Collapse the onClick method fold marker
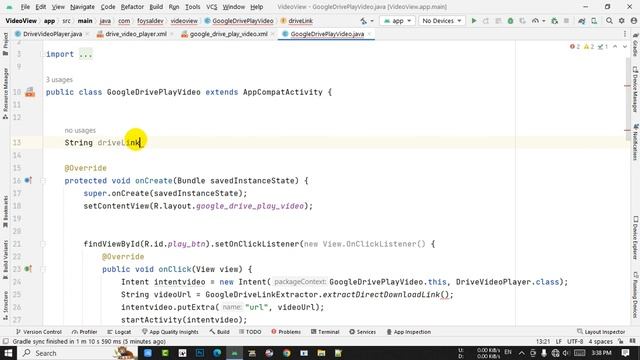The width and height of the screenshot is (640, 360). (x=43, y=269)
